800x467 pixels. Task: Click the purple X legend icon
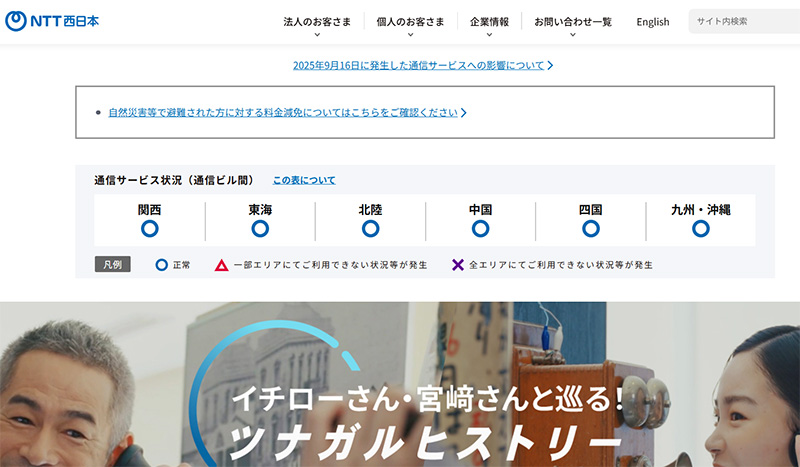458,265
